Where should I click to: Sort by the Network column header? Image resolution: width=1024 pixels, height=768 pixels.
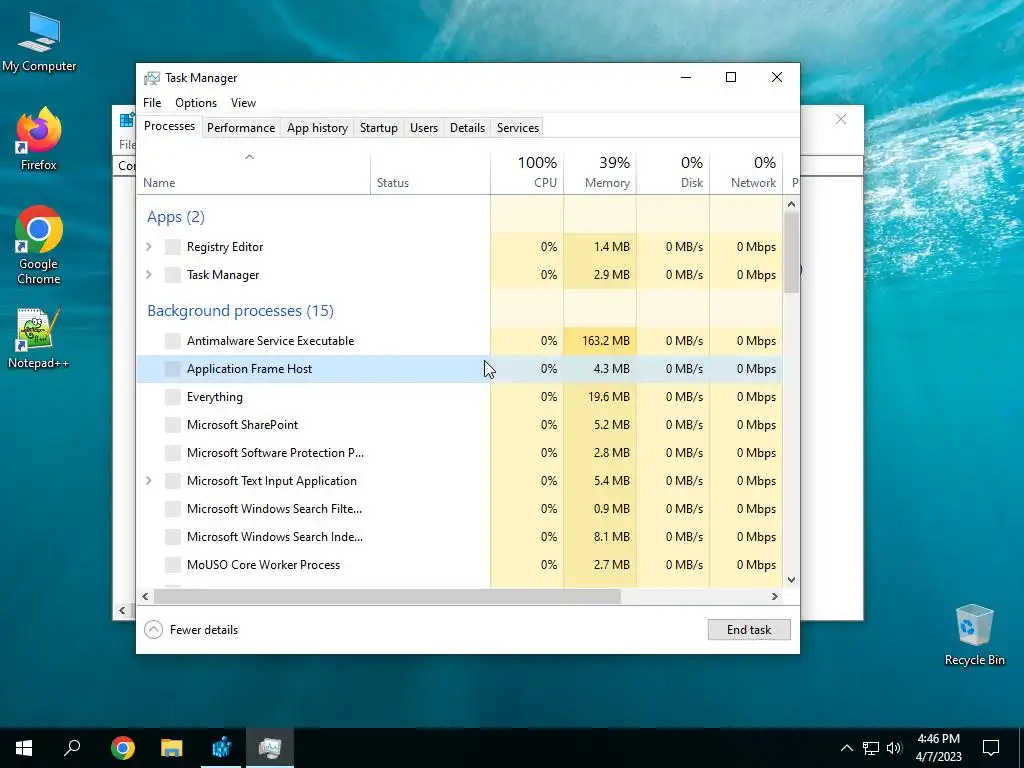(746, 172)
